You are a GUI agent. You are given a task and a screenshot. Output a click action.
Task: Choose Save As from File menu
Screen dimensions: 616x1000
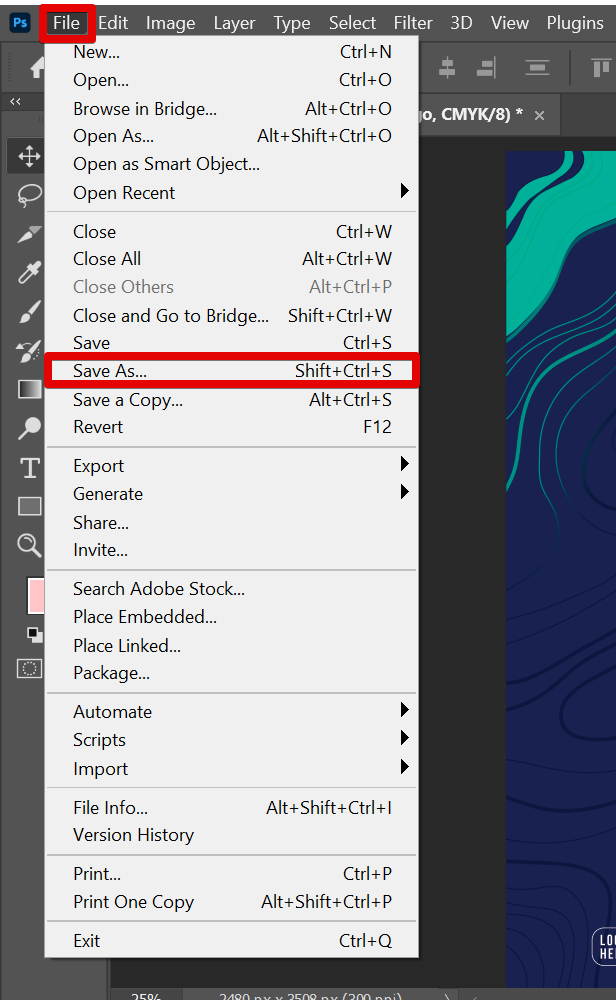pyautogui.click(x=230, y=371)
